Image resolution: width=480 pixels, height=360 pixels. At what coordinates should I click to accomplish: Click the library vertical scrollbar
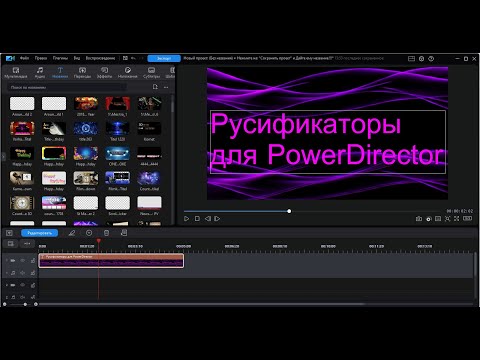pyautogui.click(x=172, y=105)
